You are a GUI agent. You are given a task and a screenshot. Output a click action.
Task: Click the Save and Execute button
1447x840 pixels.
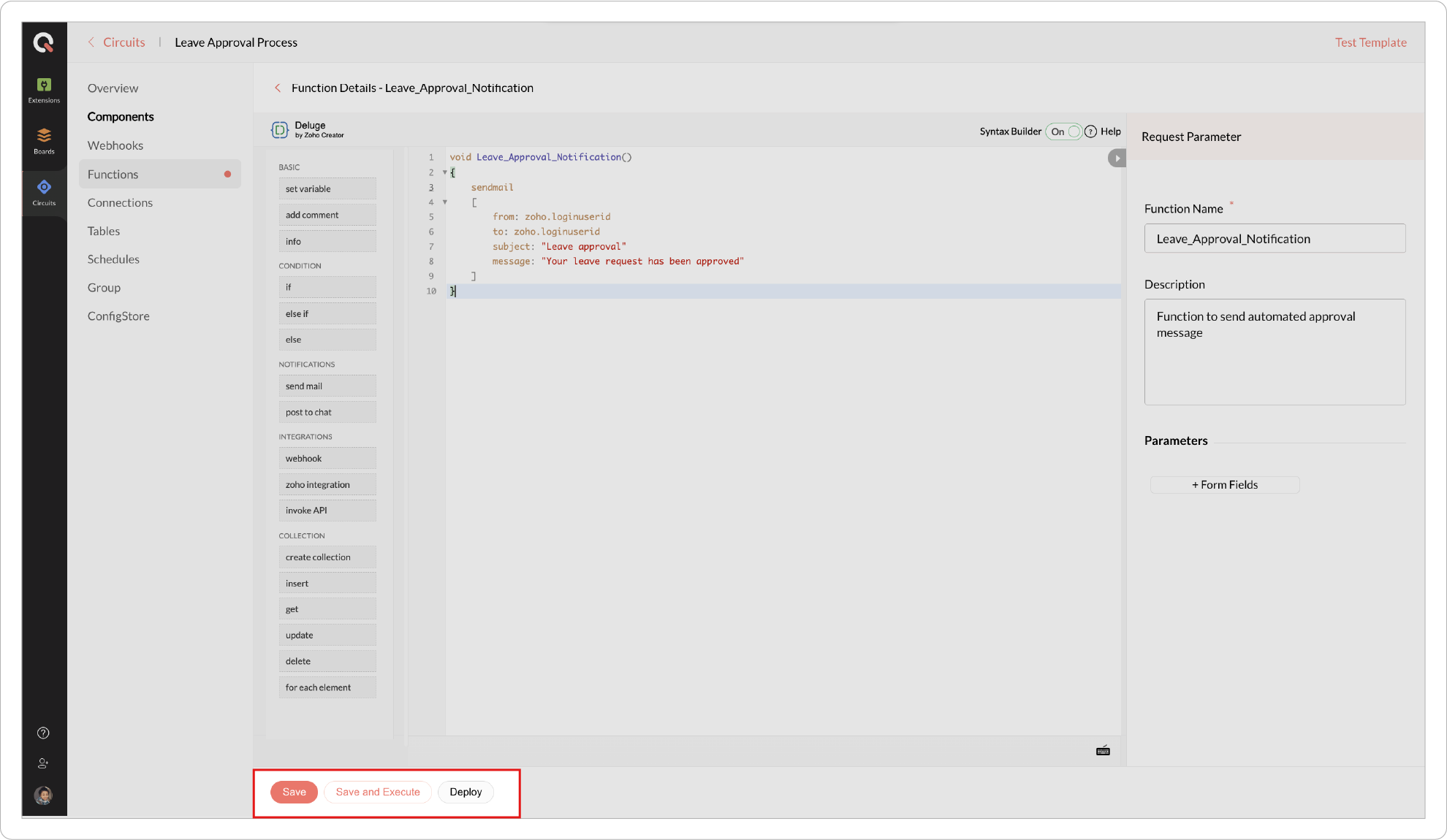click(x=377, y=792)
